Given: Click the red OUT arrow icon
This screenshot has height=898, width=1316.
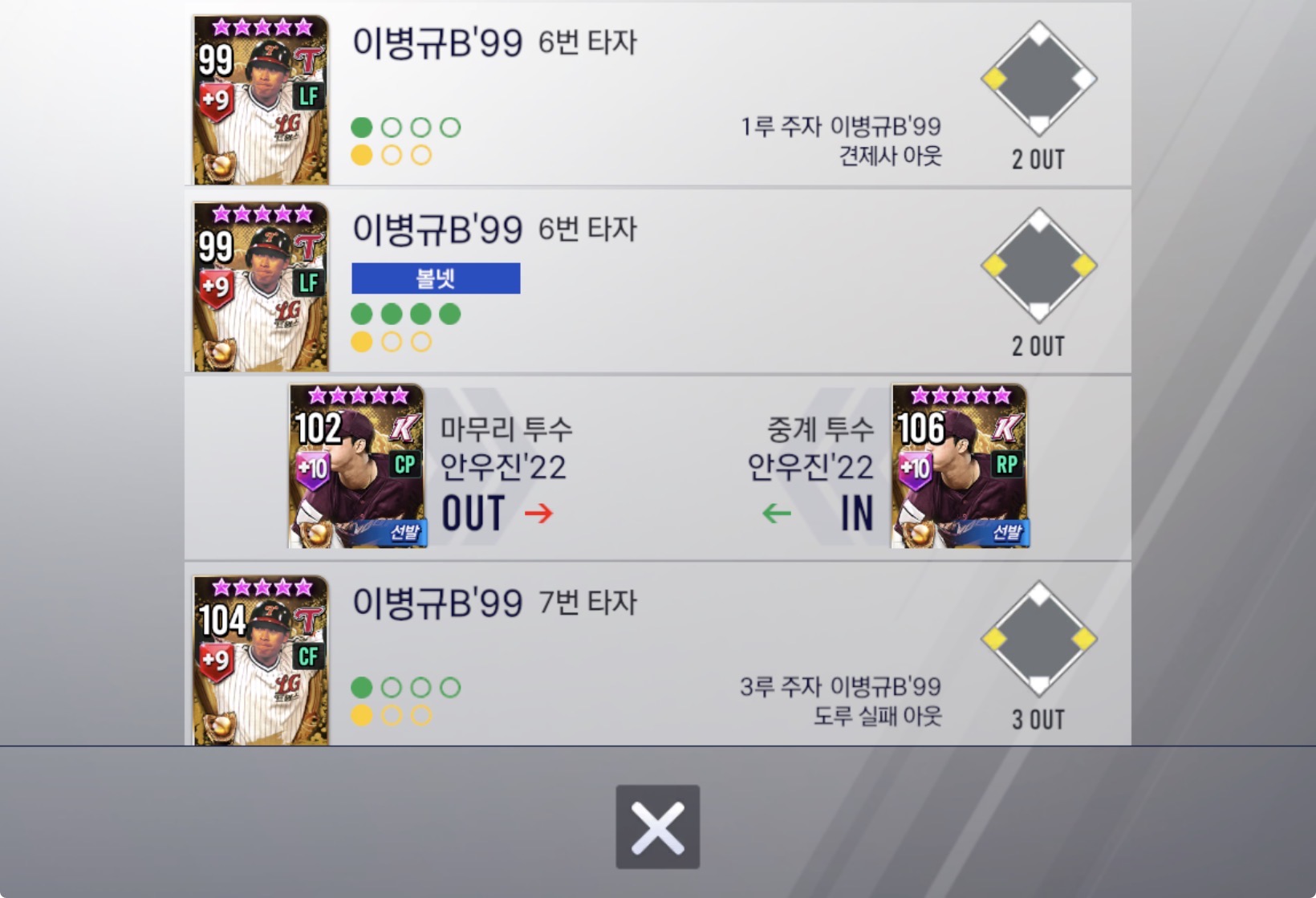Looking at the screenshot, I should (x=538, y=513).
